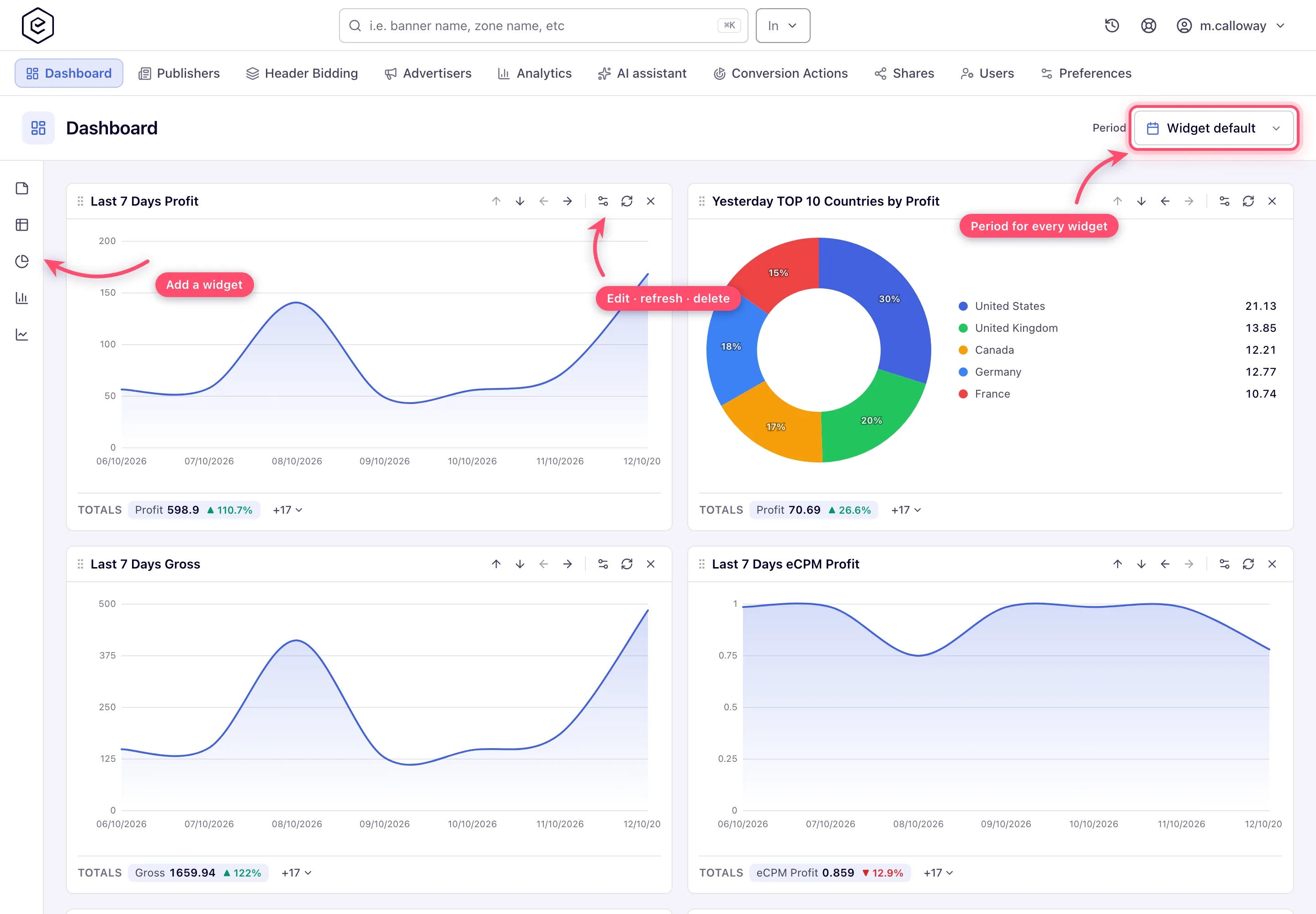Click the banner name search field

point(543,26)
